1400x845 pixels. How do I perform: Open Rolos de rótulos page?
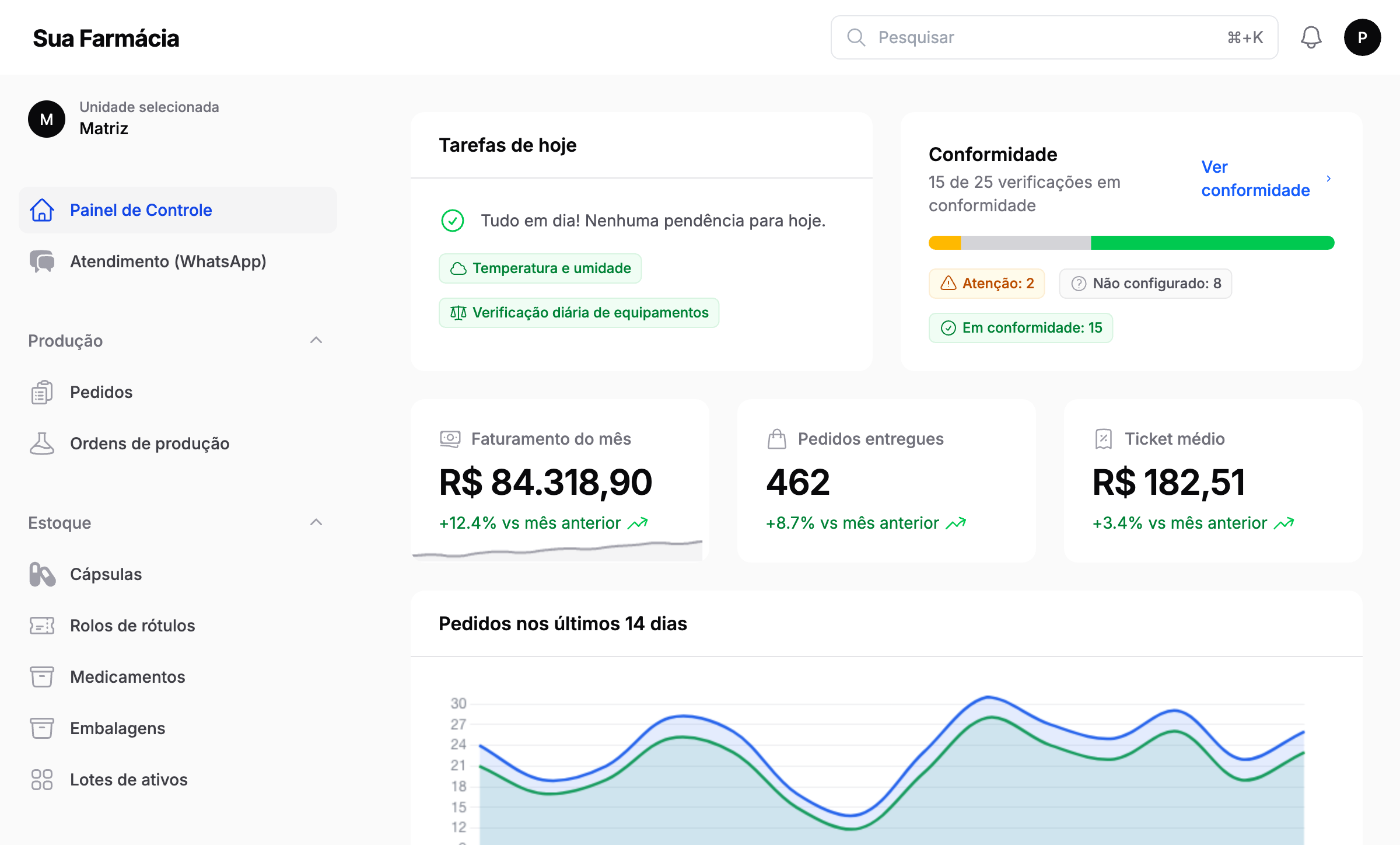click(178, 626)
